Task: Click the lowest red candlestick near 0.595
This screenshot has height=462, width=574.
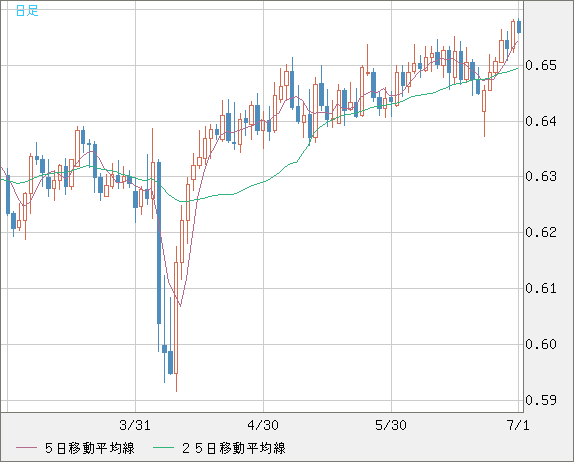Action: [176, 318]
